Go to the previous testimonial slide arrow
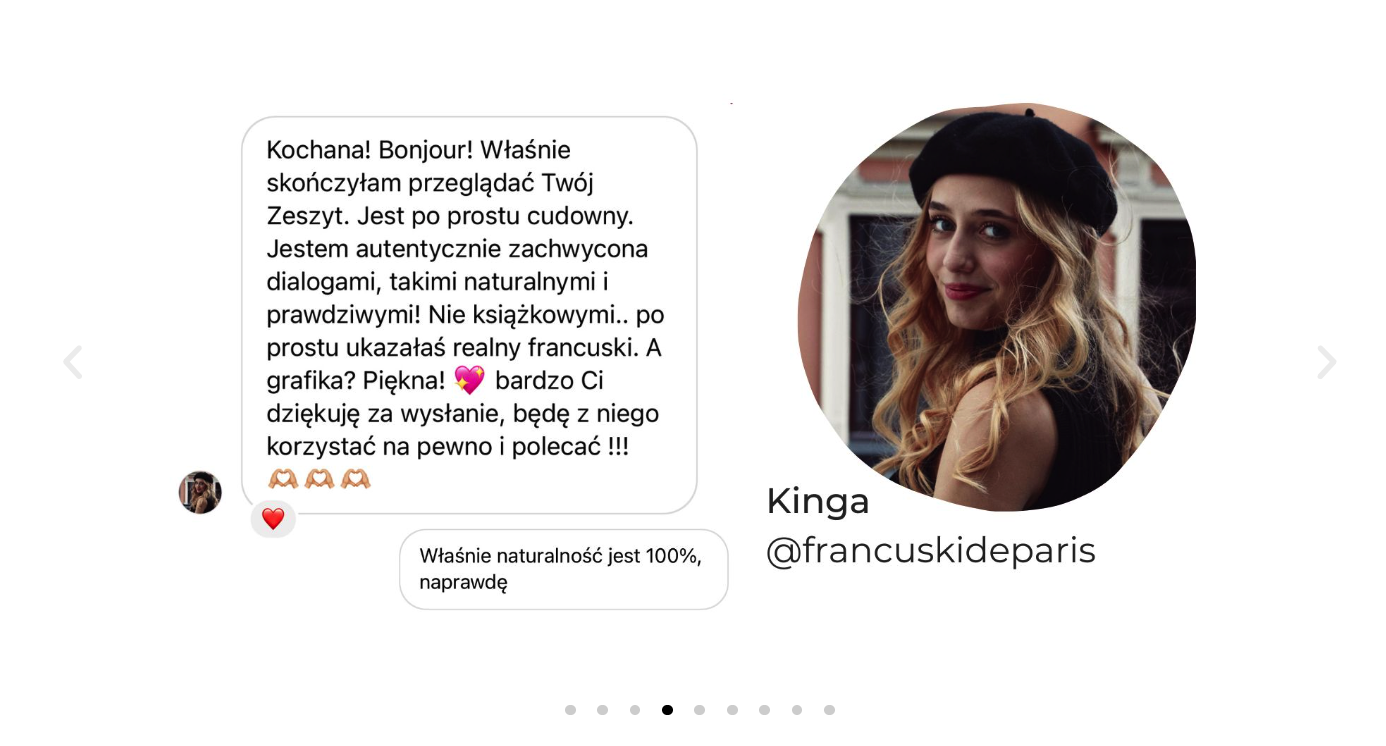The height and width of the screenshot is (746, 1386). click(72, 362)
